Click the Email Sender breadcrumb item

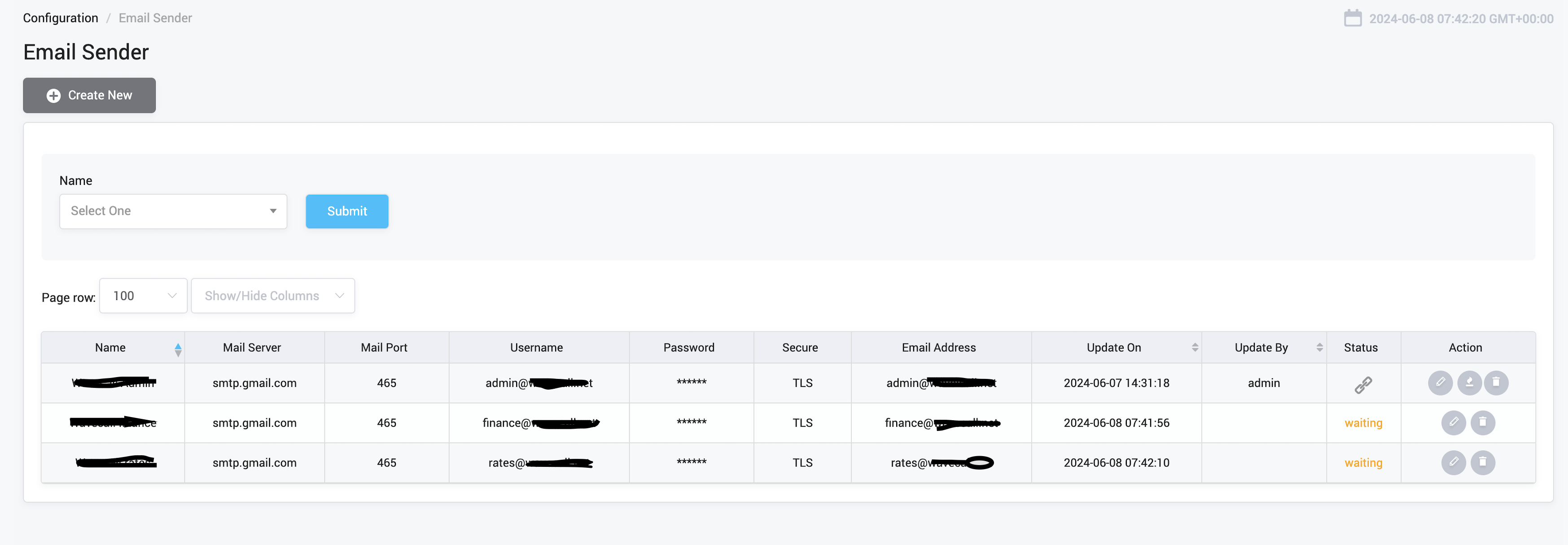coord(155,18)
